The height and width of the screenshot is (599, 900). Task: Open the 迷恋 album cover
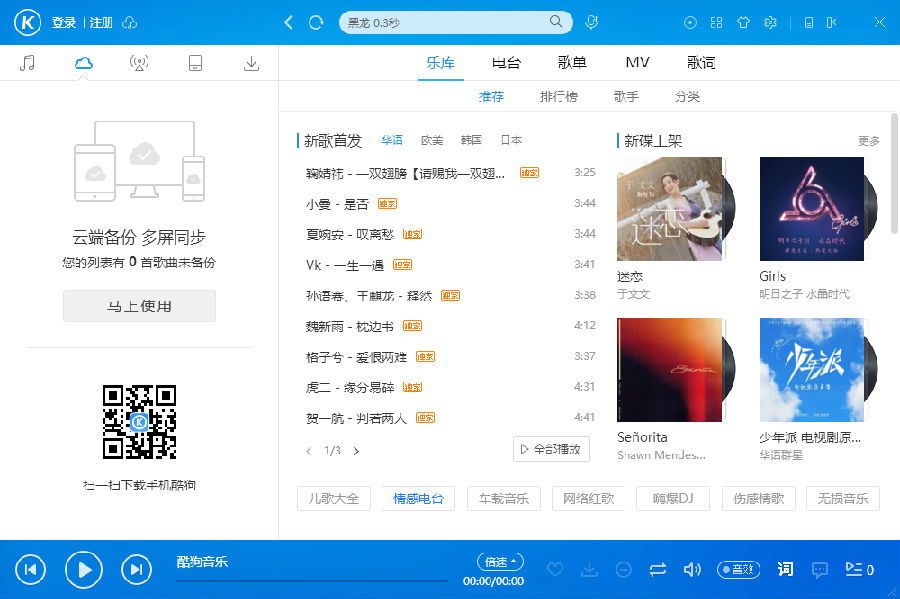[669, 209]
